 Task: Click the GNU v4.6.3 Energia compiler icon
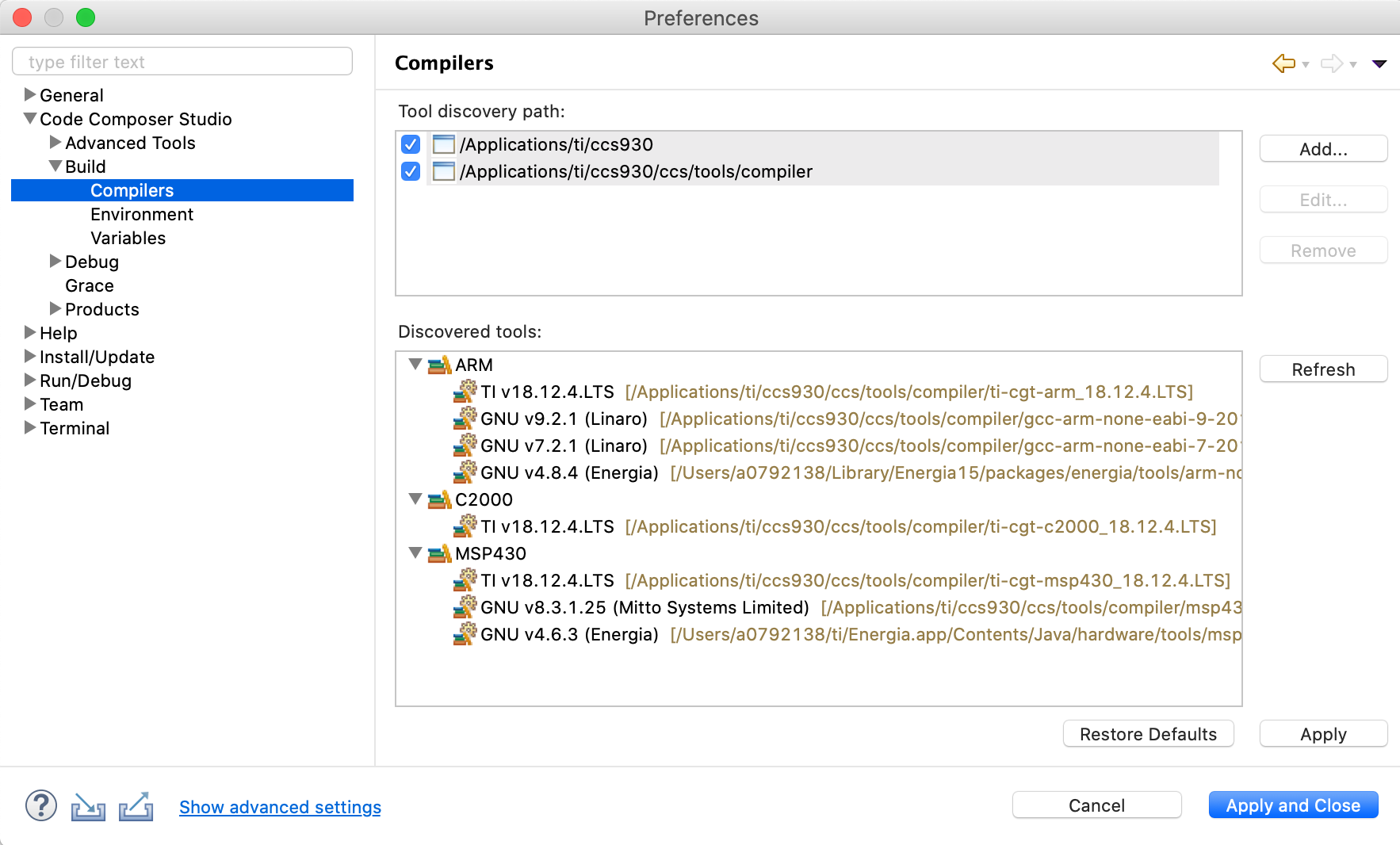pos(465,633)
